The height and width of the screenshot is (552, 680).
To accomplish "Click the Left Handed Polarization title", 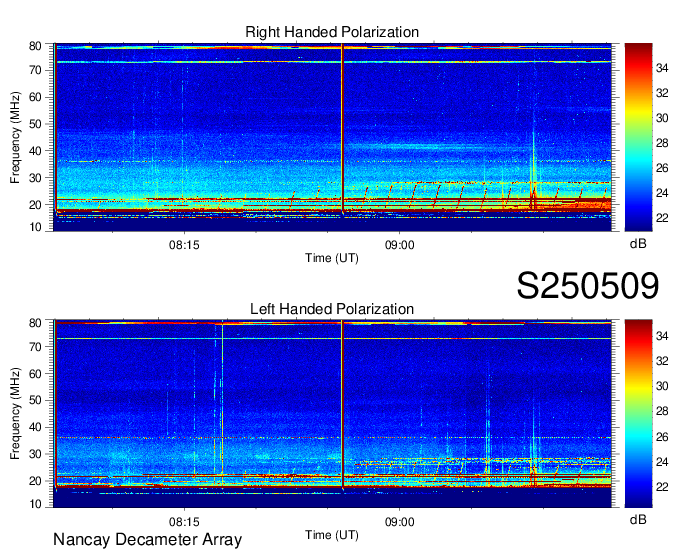I will click(332, 309).
